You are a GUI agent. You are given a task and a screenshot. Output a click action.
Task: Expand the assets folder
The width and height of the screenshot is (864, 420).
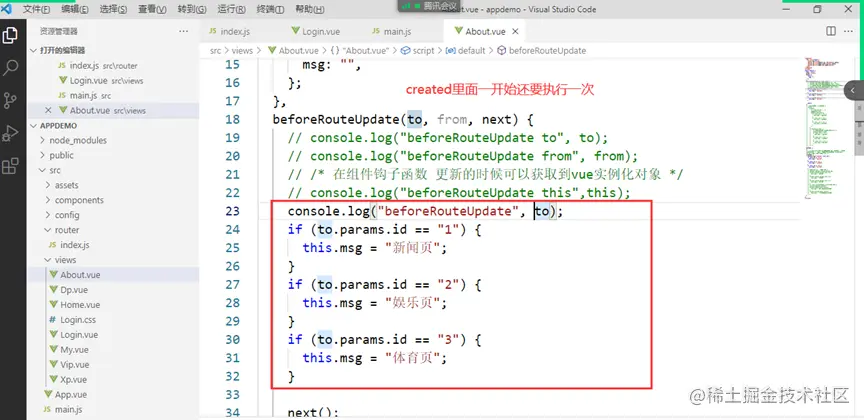(x=67, y=185)
